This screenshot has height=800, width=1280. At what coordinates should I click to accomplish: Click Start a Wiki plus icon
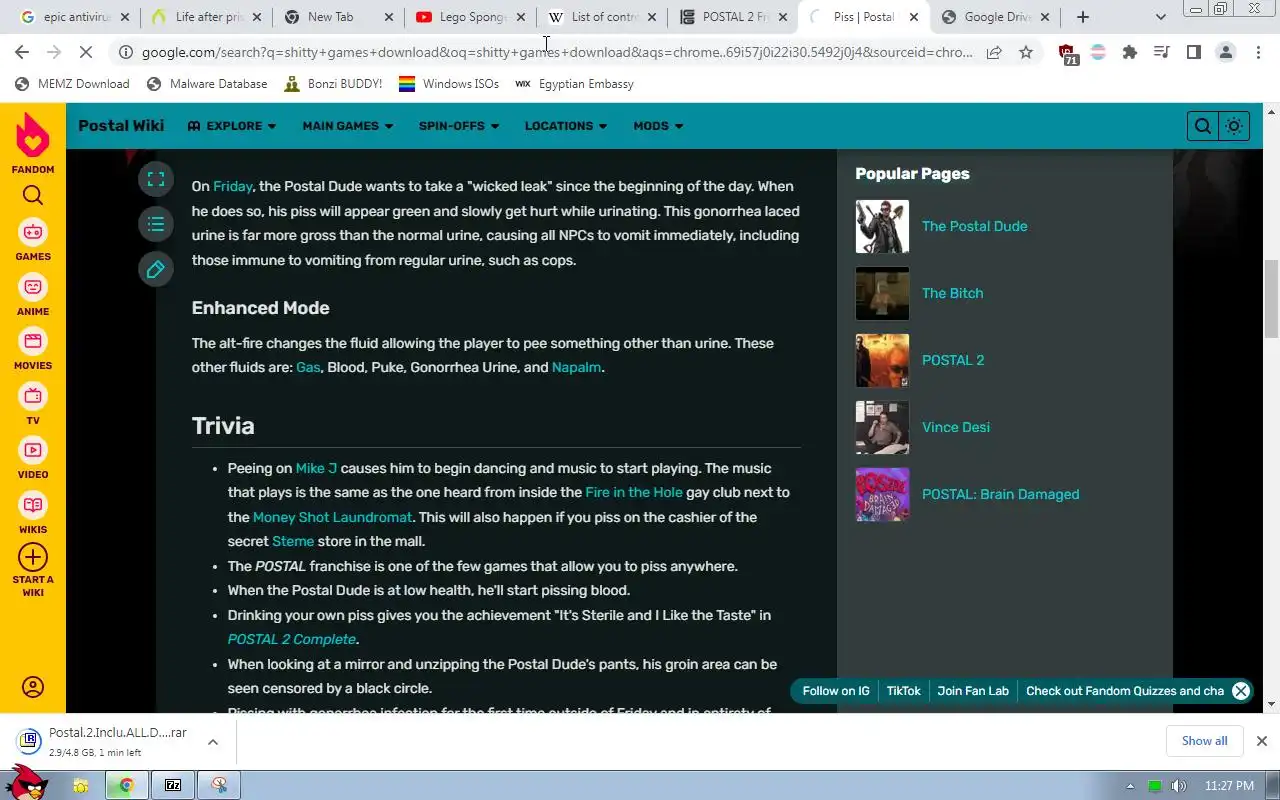(x=33, y=557)
